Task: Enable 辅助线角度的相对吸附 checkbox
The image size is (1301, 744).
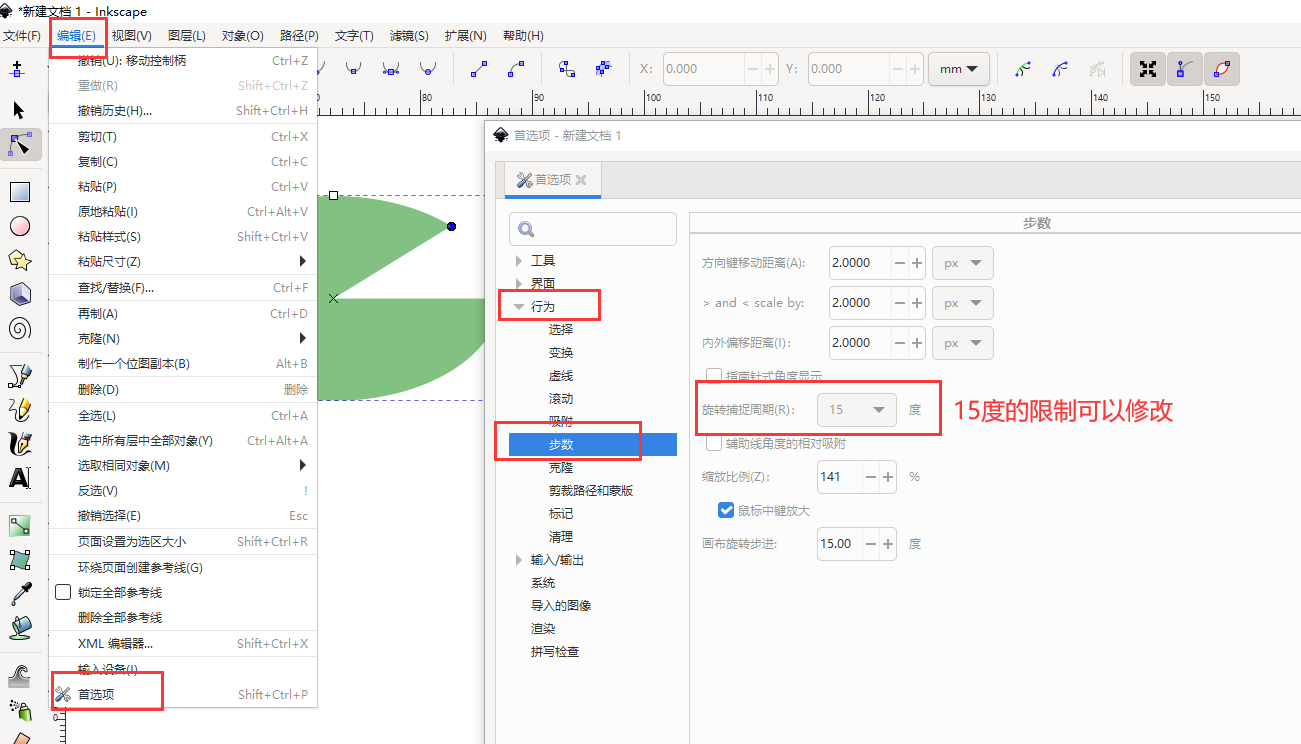Action: point(714,443)
